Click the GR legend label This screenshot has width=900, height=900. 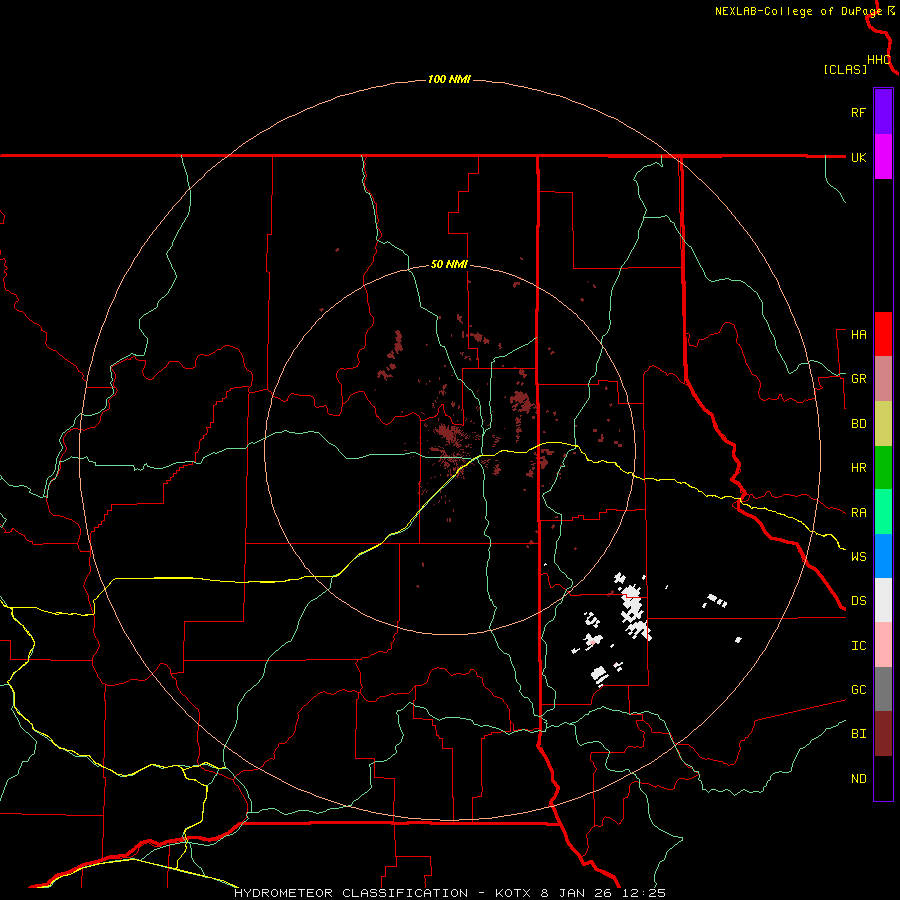tap(858, 379)
